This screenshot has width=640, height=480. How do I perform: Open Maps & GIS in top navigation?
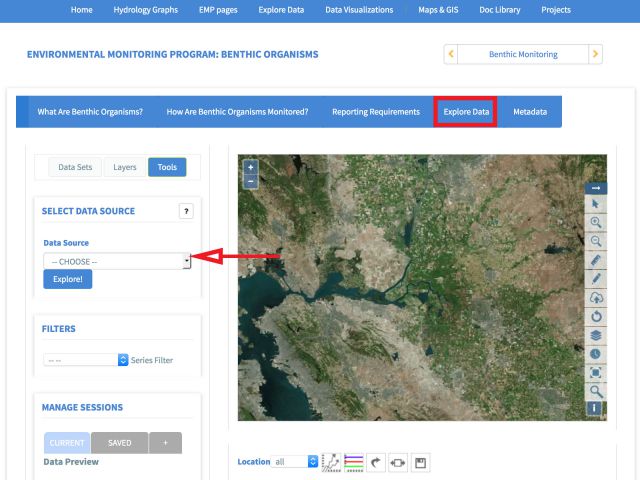(438, 10)
